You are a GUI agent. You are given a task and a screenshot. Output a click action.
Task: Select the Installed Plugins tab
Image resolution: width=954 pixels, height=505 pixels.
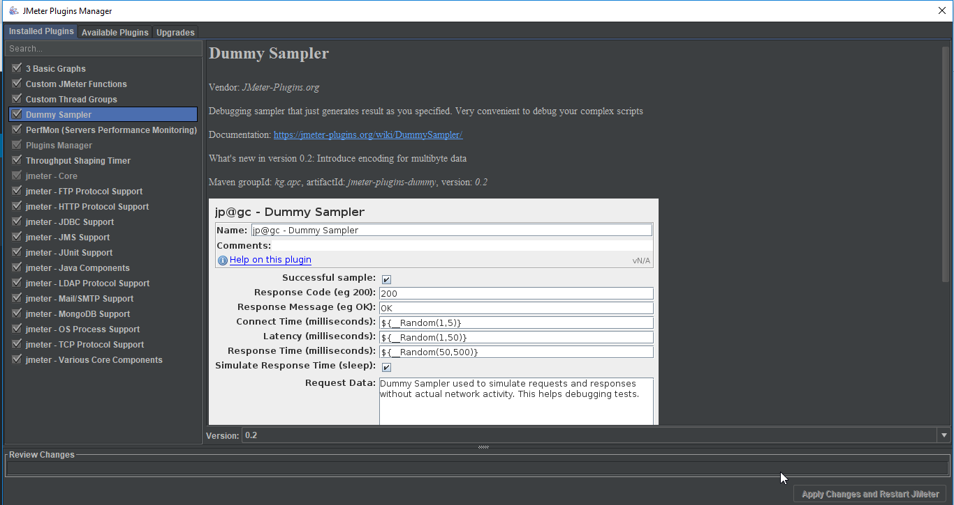[41, 31]
